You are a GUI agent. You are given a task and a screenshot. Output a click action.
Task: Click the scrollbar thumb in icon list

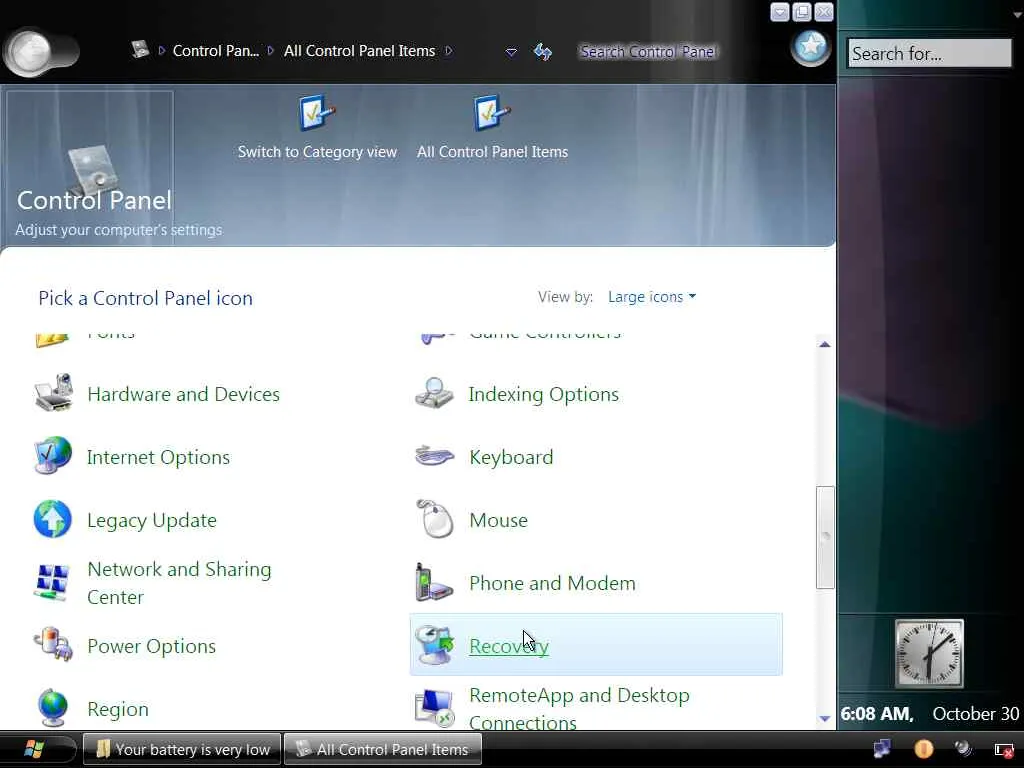tap(825, 537)
